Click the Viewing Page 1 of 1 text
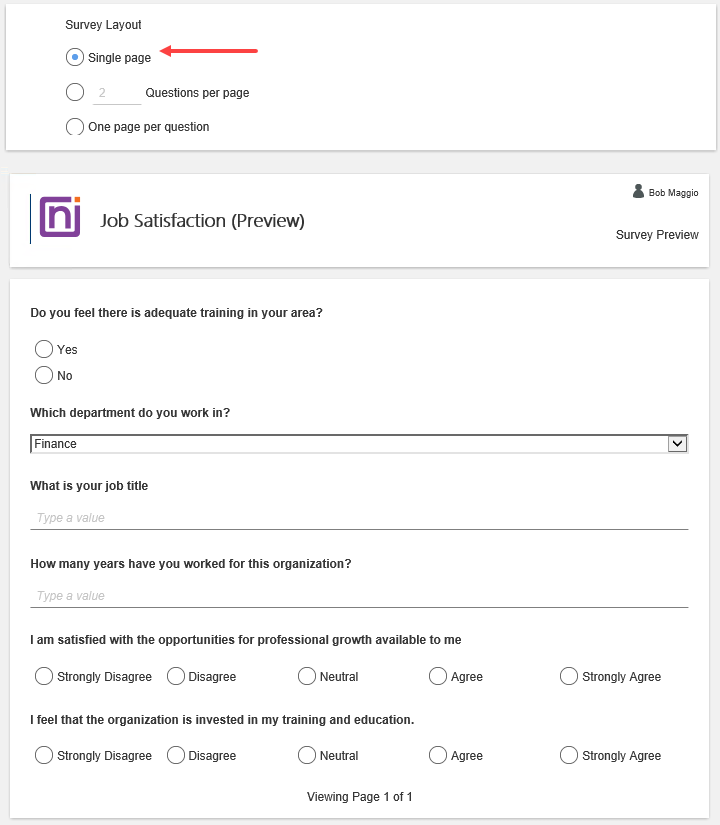720x825 pixels. (x=360, y=796)
